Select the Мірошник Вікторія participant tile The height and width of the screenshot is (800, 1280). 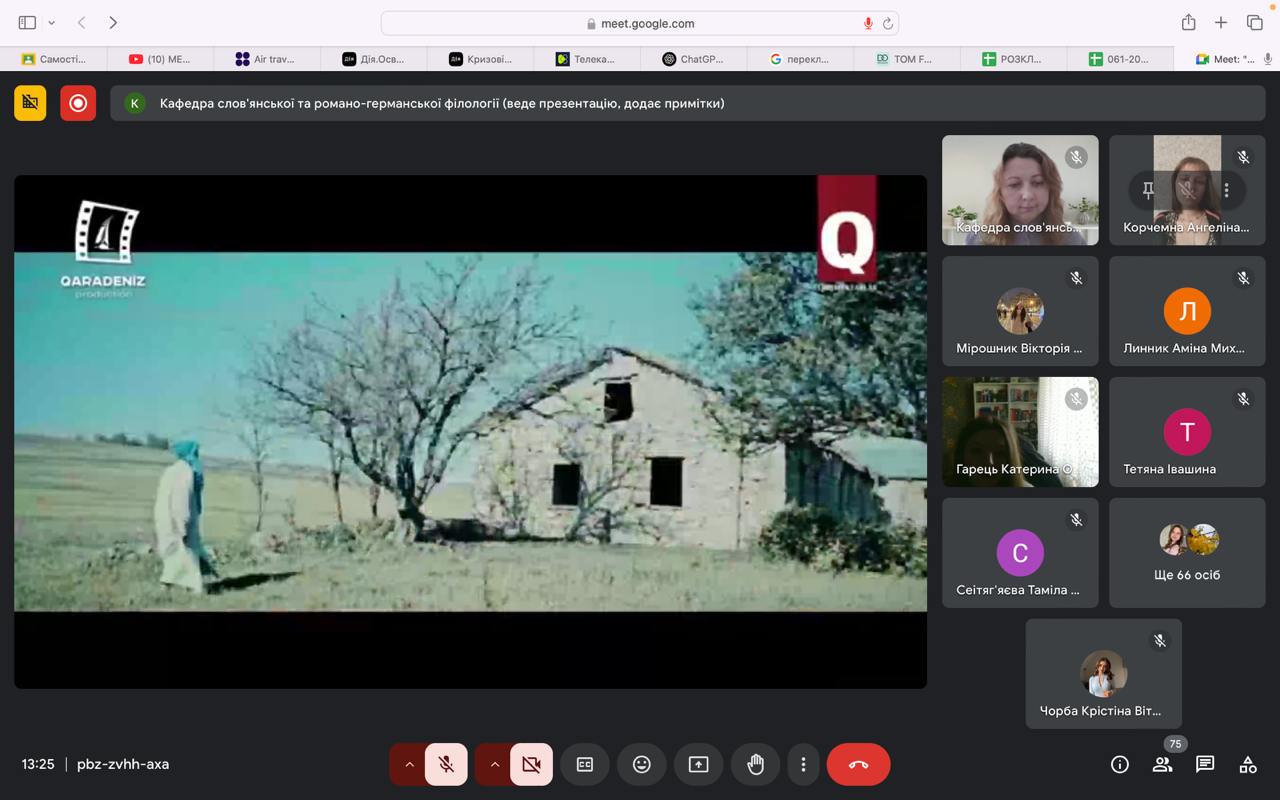(1020, 311)
